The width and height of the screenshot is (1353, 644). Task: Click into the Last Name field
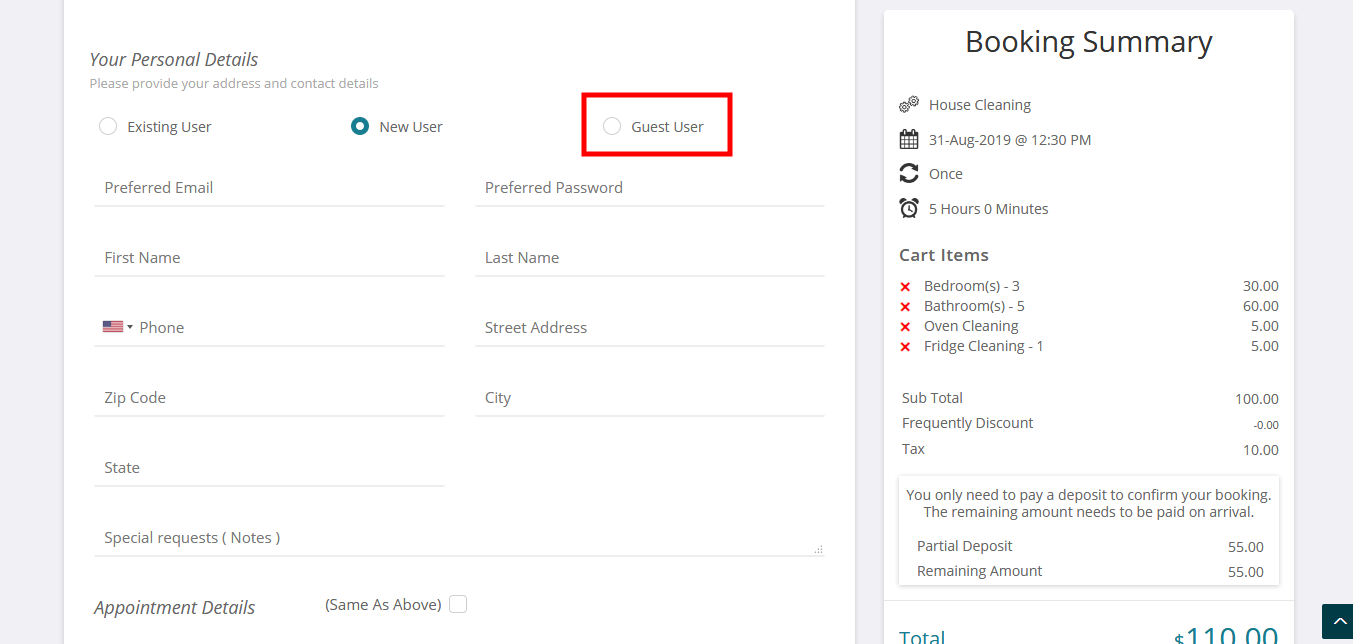650,258
